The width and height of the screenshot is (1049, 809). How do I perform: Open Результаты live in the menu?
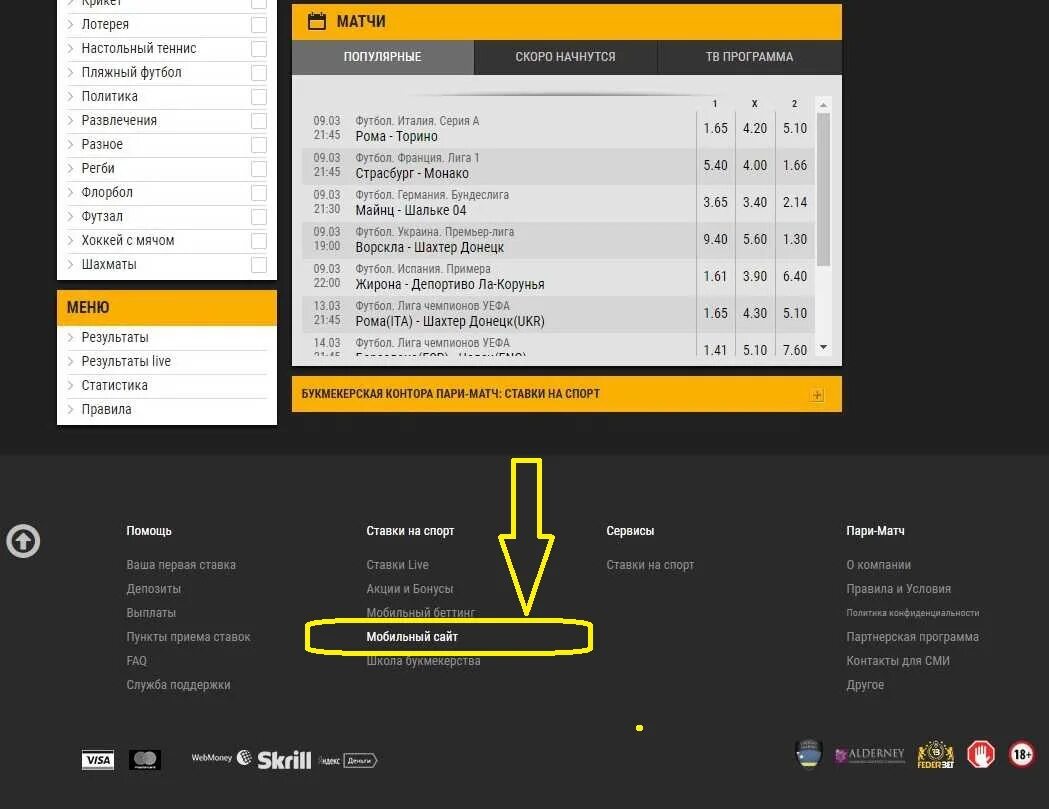(126, 361)
